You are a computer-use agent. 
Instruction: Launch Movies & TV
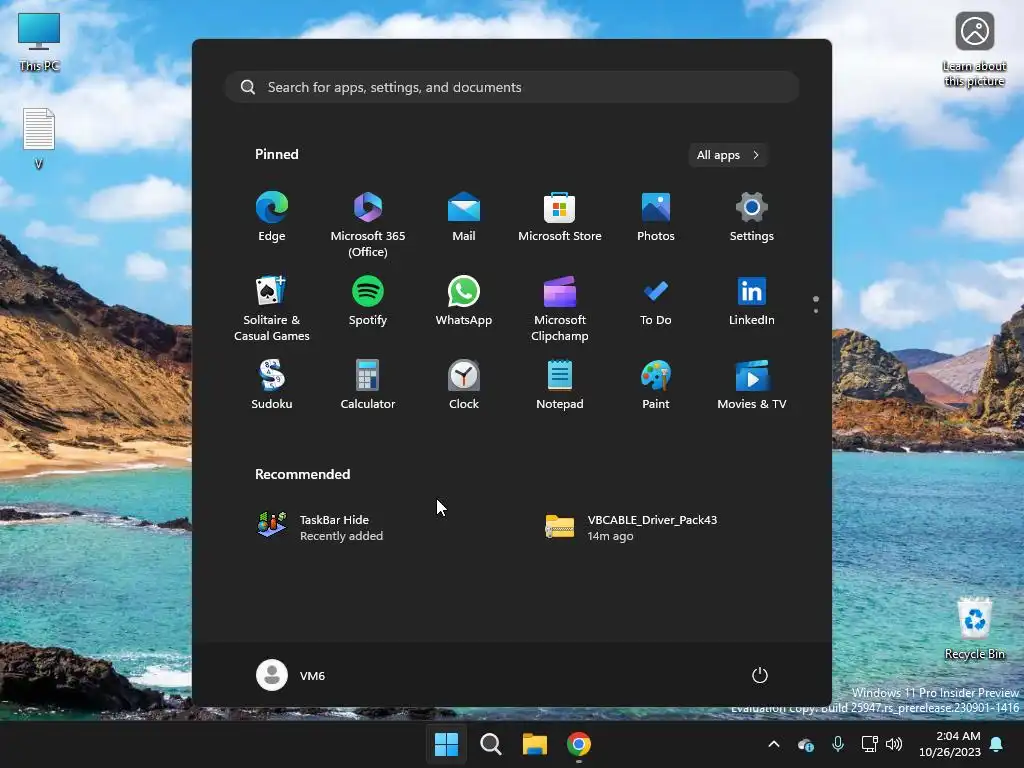(752, 385)
